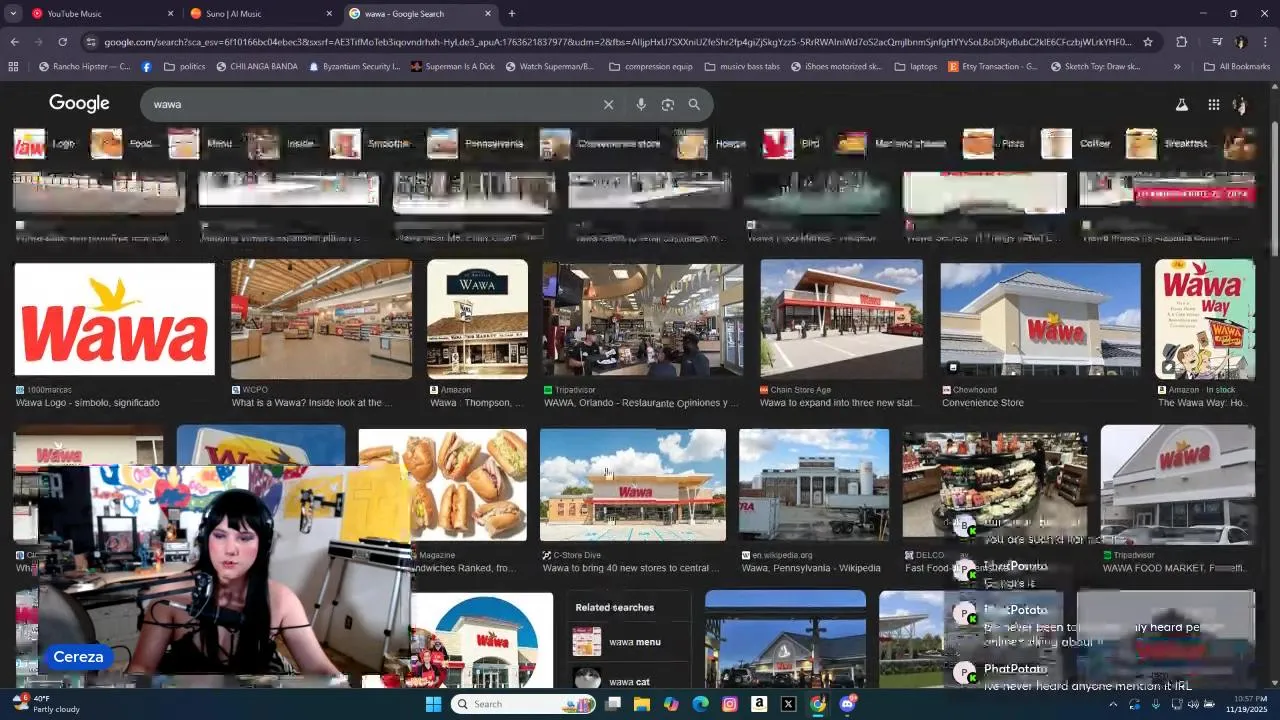Open the Google apps grid
Screen dimensions: 1280x720
[x=1213, y=104]
